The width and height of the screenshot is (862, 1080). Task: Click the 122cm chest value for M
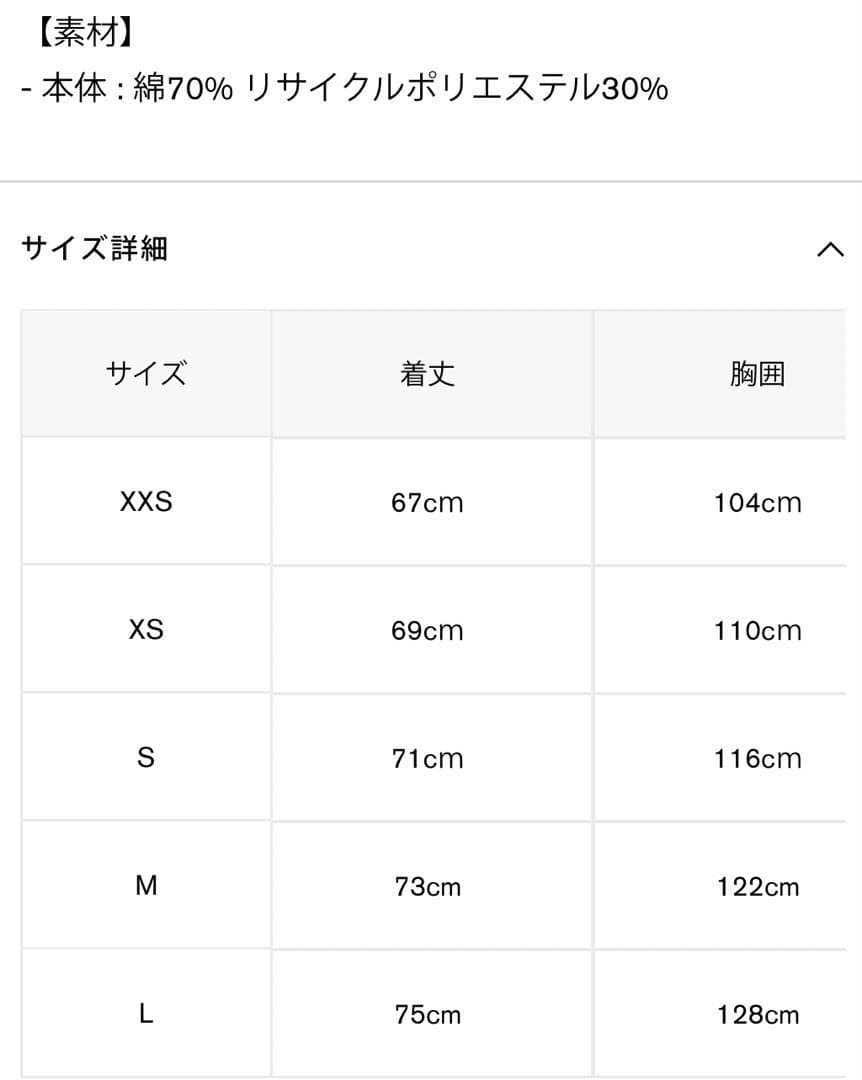click(x=758, y=885)
